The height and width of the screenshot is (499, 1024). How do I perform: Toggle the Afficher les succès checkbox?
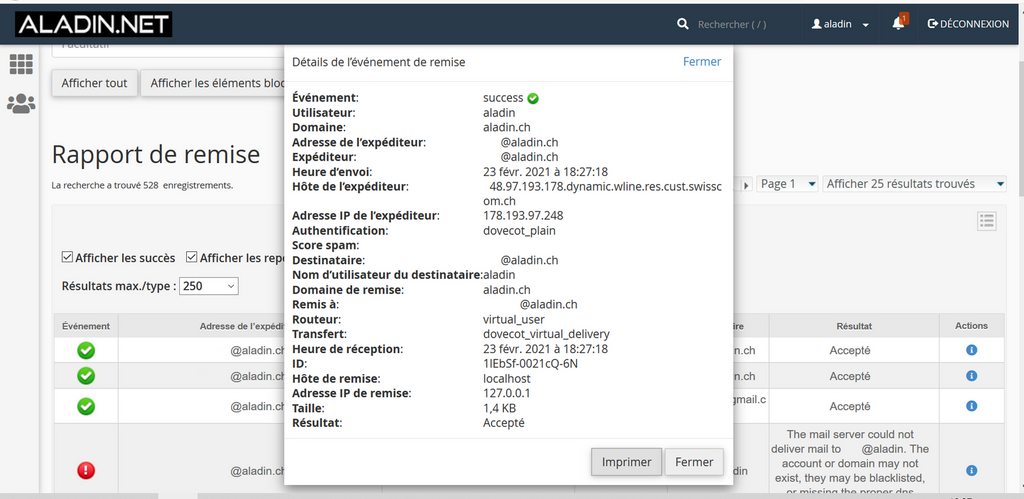[68, 257]
